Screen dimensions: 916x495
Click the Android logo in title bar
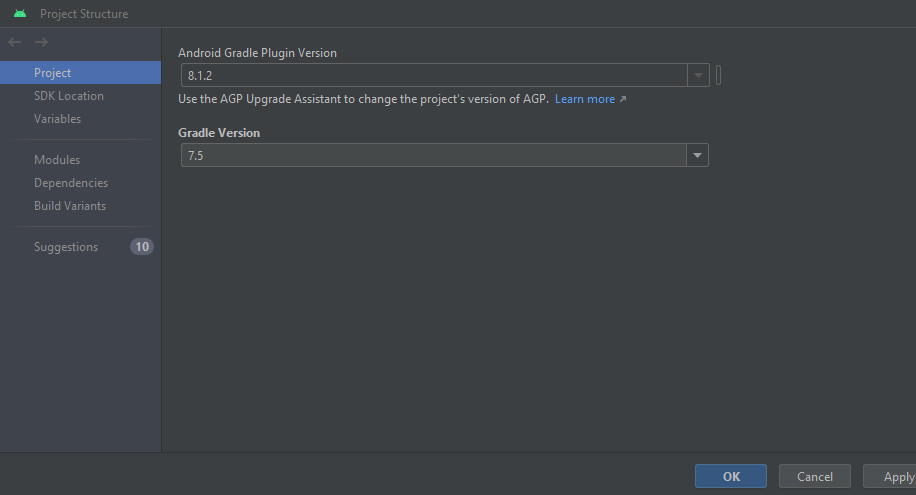20,14
